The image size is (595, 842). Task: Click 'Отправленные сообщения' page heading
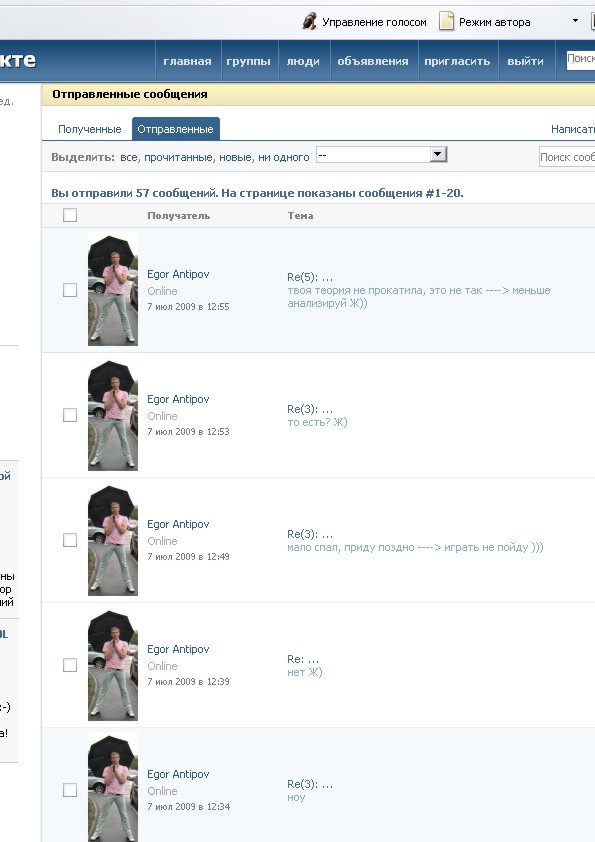pos(130,95)
